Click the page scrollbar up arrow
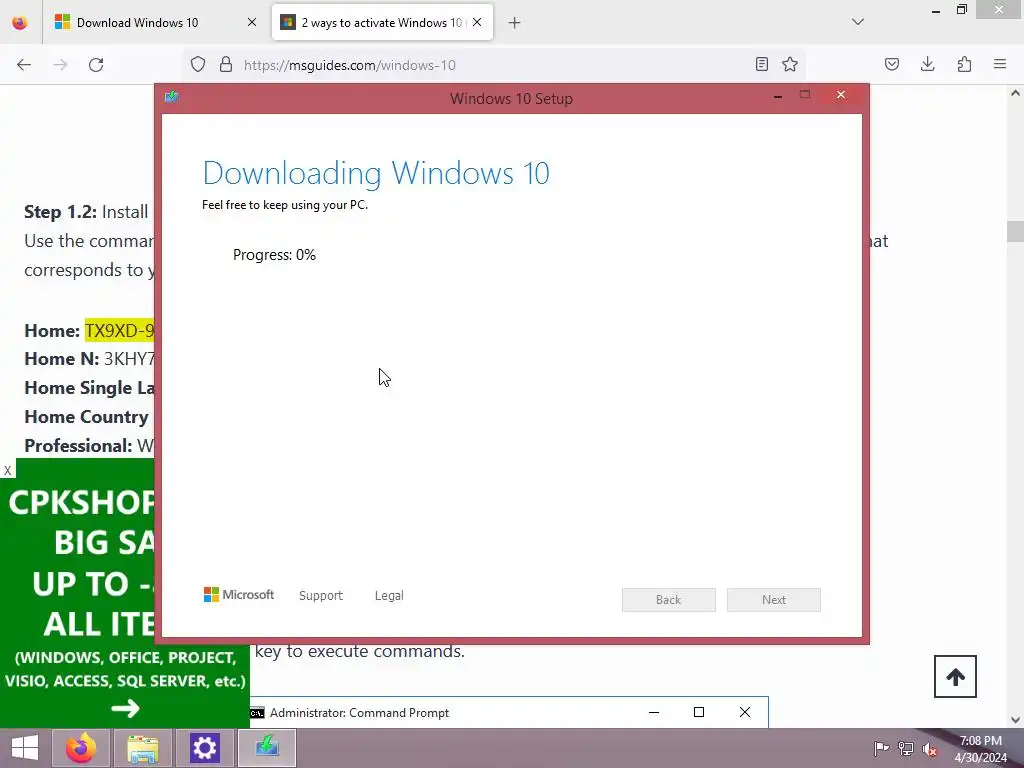1024x768 pixels. click(1015, 93)
